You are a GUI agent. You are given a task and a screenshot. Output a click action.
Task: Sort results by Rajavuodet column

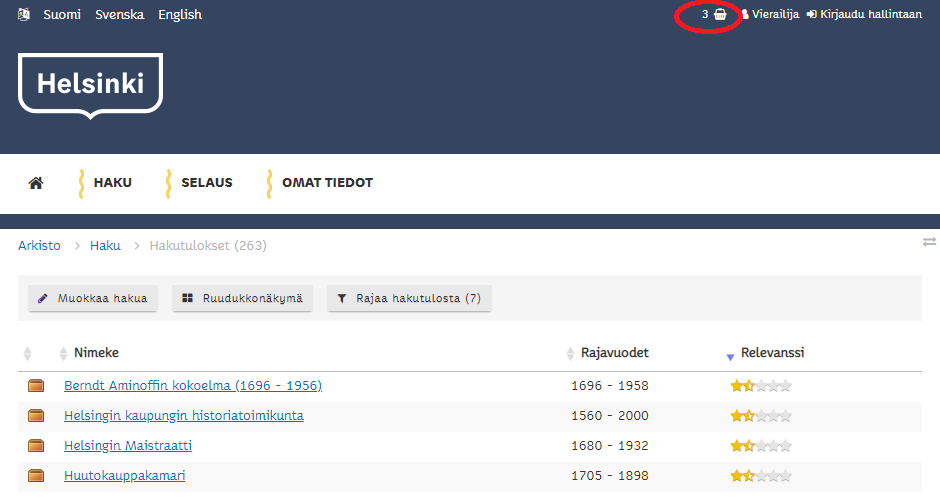coord(614,353)
